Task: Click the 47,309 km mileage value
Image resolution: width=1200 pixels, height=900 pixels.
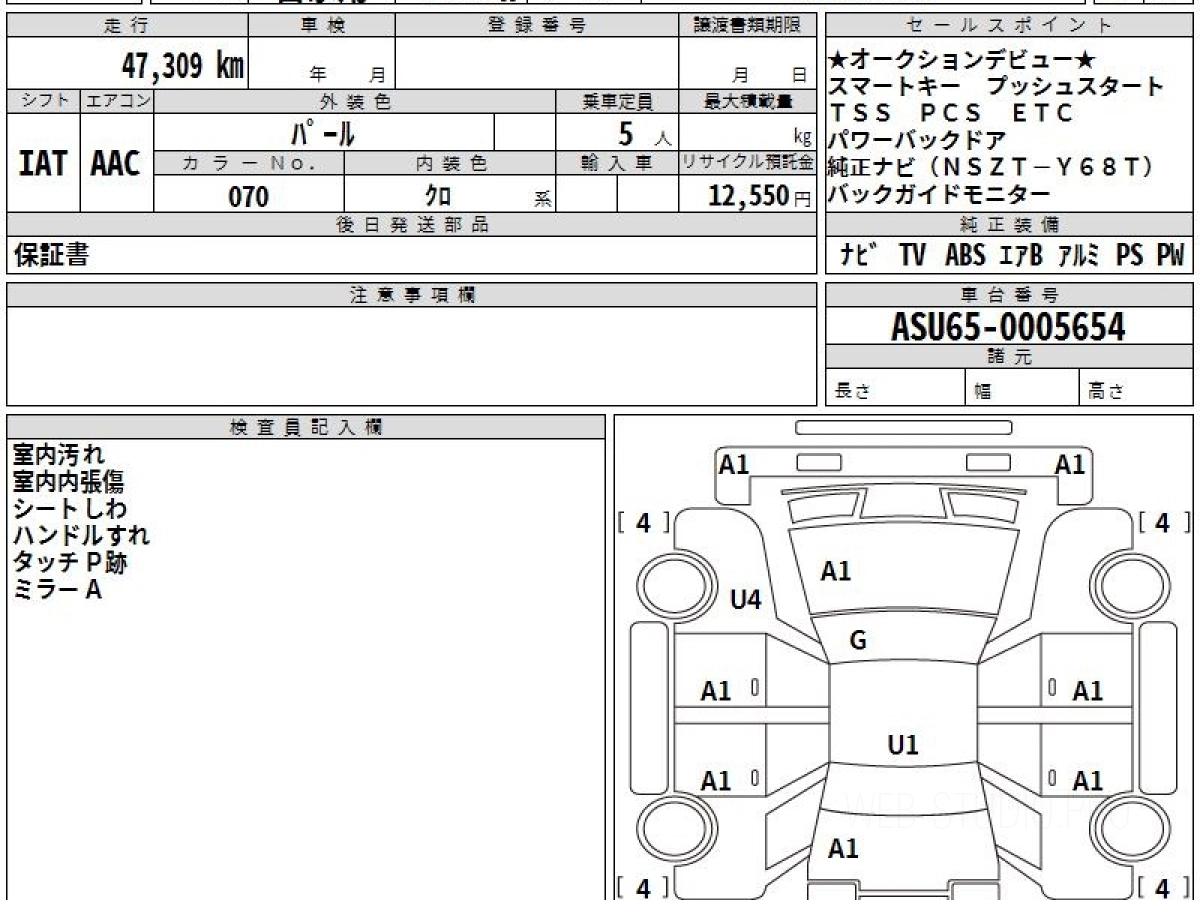Action: (183, 65)
